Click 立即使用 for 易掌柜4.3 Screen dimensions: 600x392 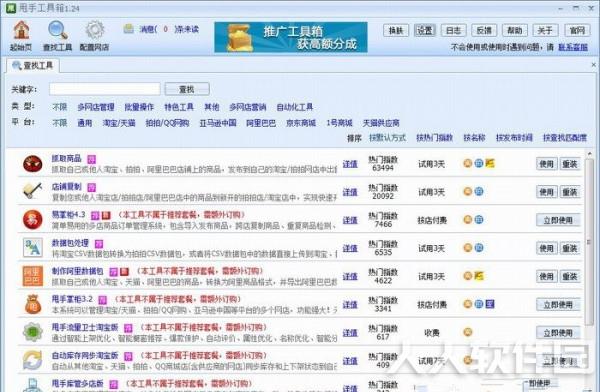click(x=558, y=220)
